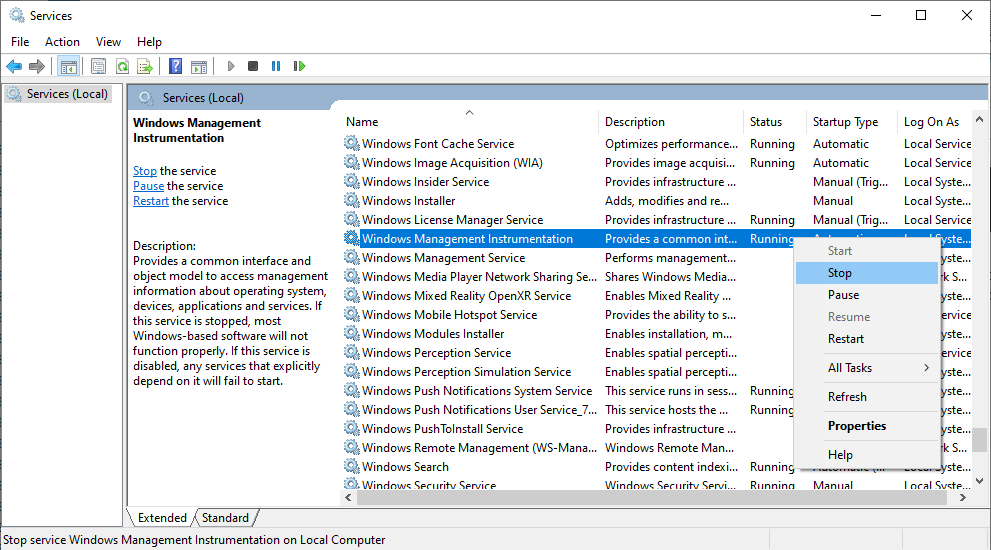991x550 pixels.
Task: Select Windows Push Notifications User Service row
Action: tap(568, 409)
